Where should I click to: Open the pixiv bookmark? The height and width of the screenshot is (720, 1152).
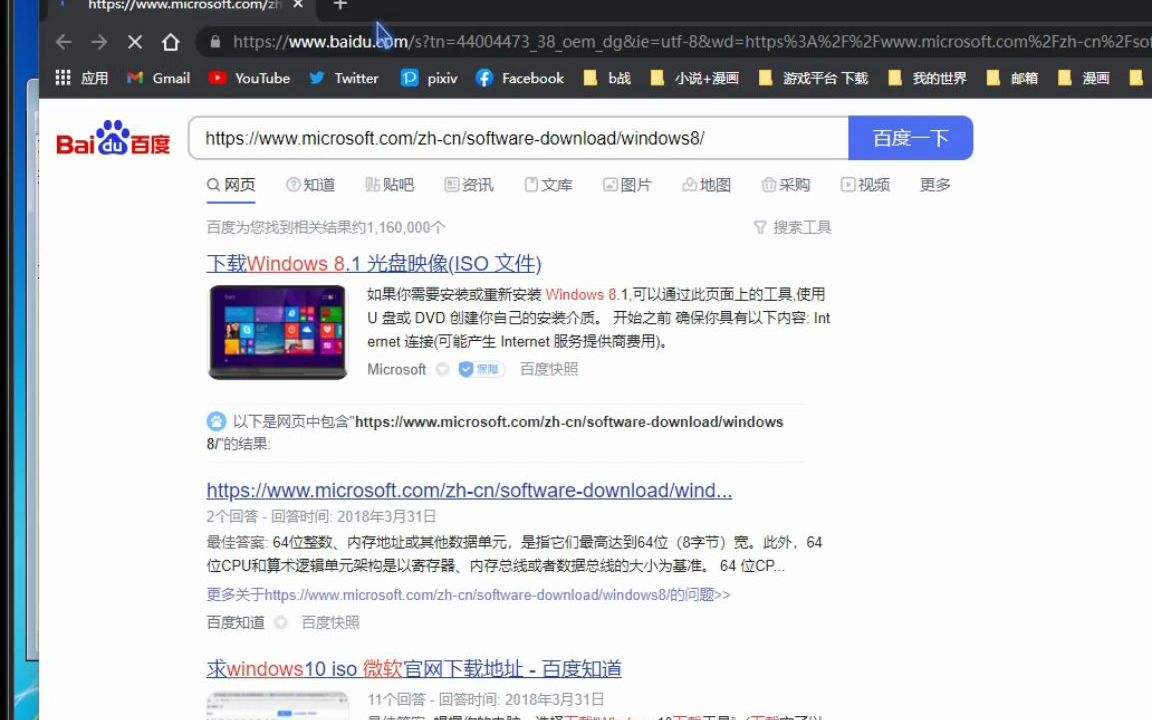[428, 78]
